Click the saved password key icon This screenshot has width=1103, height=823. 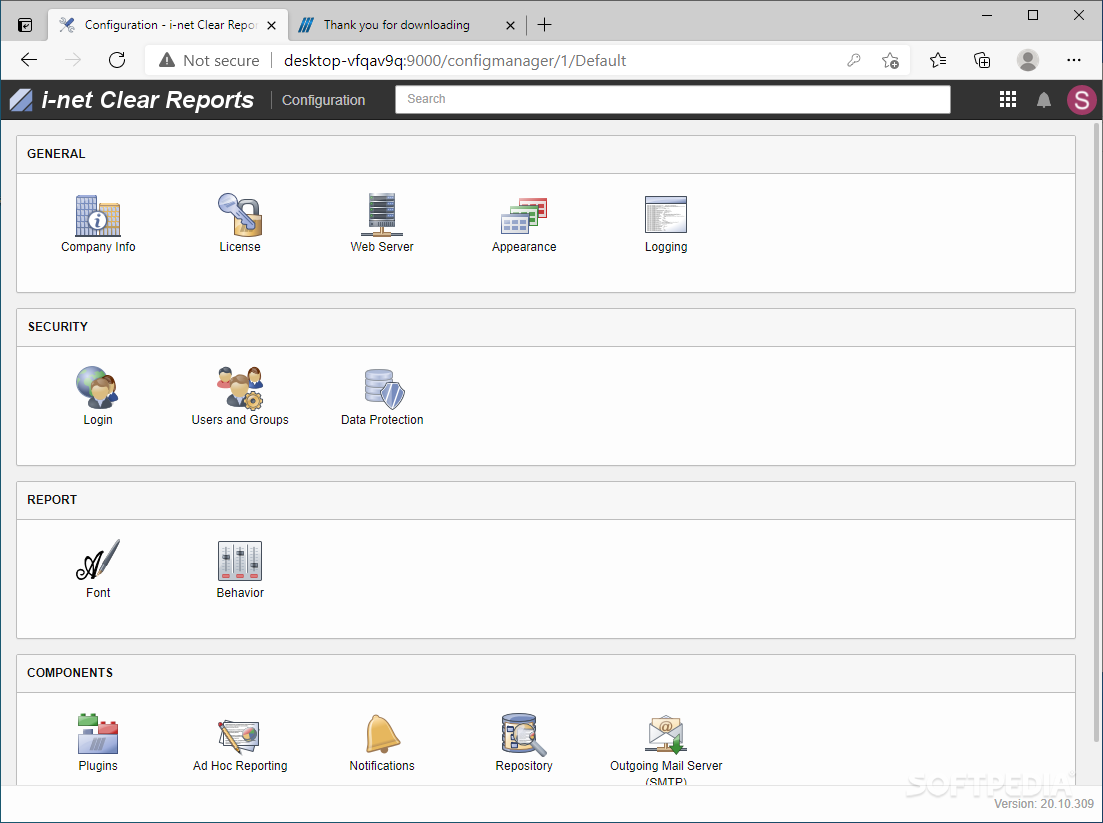point(853,60)
